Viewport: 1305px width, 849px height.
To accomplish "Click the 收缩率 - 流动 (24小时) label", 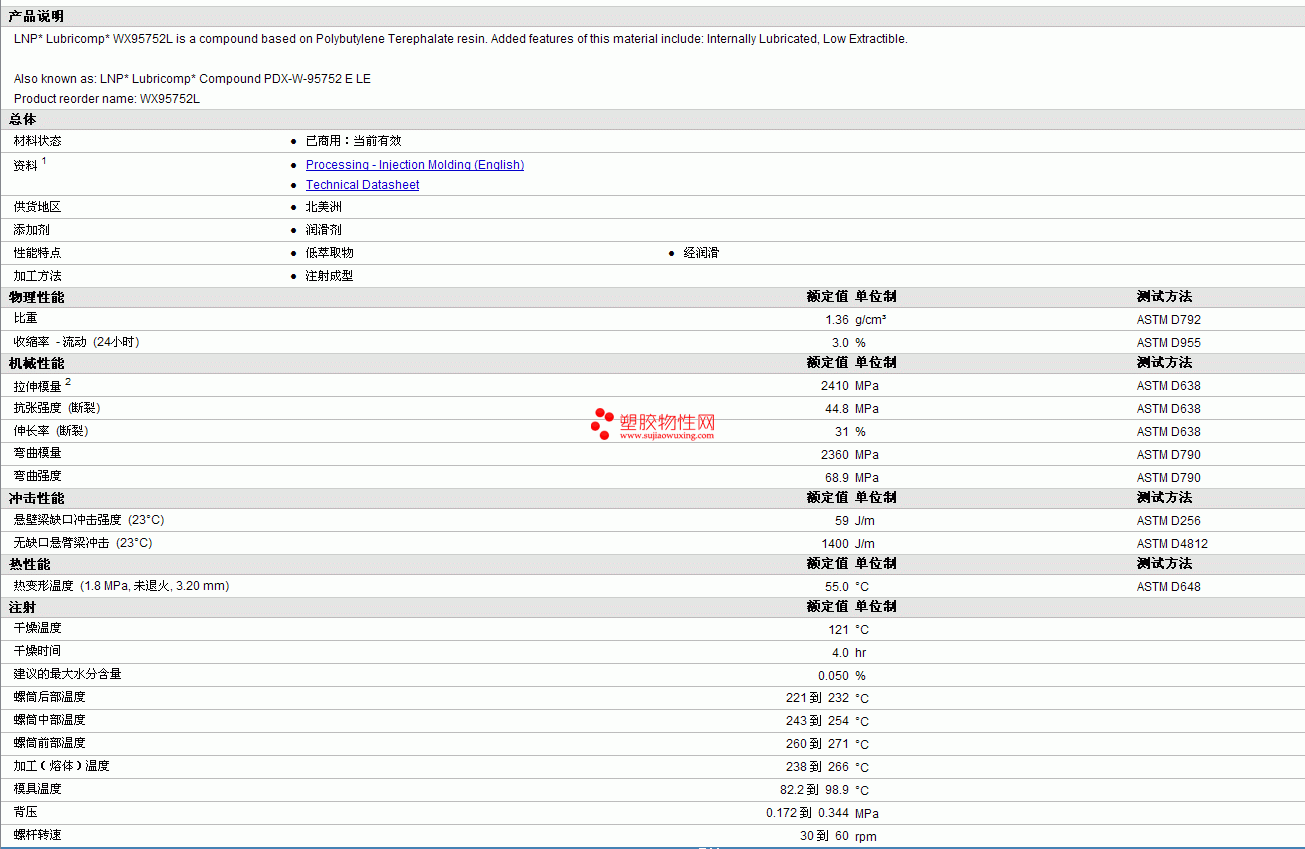I will [x=76, y=342].
